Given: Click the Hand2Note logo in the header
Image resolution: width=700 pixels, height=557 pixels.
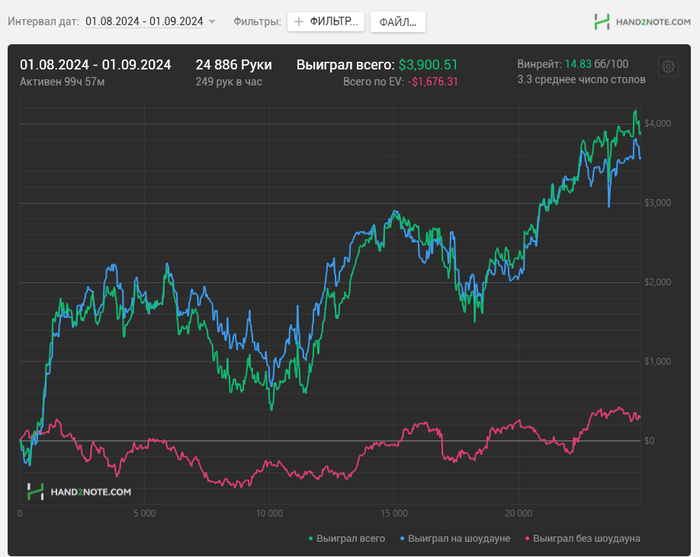Looking at the screenshot, I should click(x=642, y=22).
